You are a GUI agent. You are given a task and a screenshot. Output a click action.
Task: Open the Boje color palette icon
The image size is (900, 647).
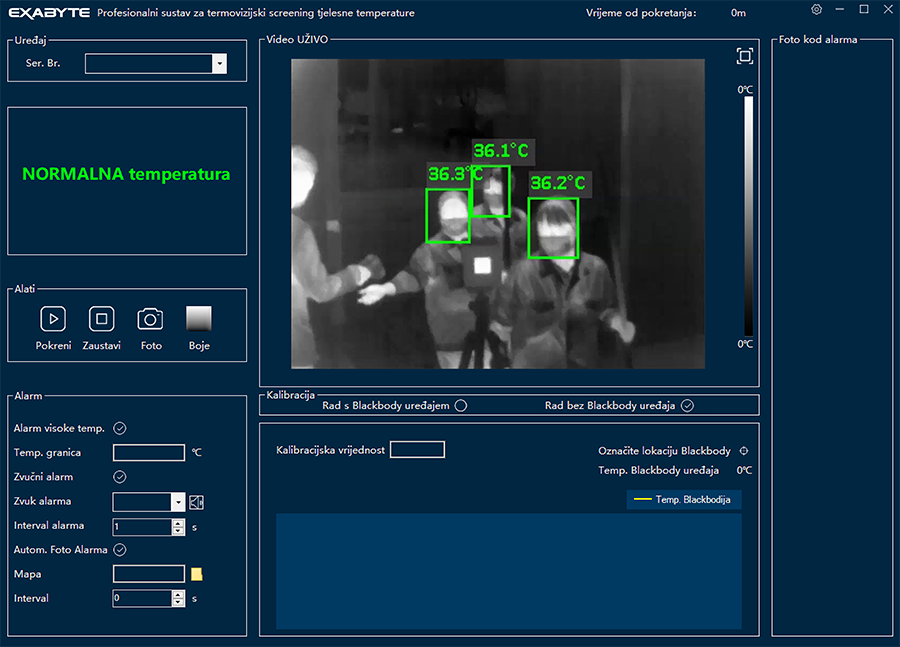(199, 319)
